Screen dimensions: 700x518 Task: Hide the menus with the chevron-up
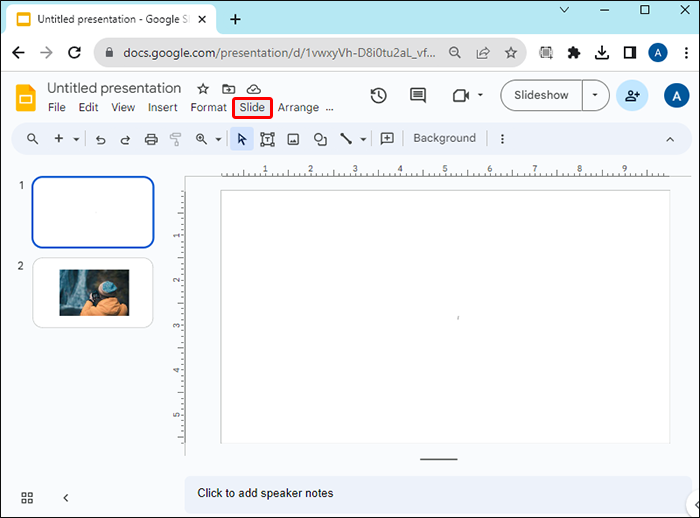coord(670,139)
